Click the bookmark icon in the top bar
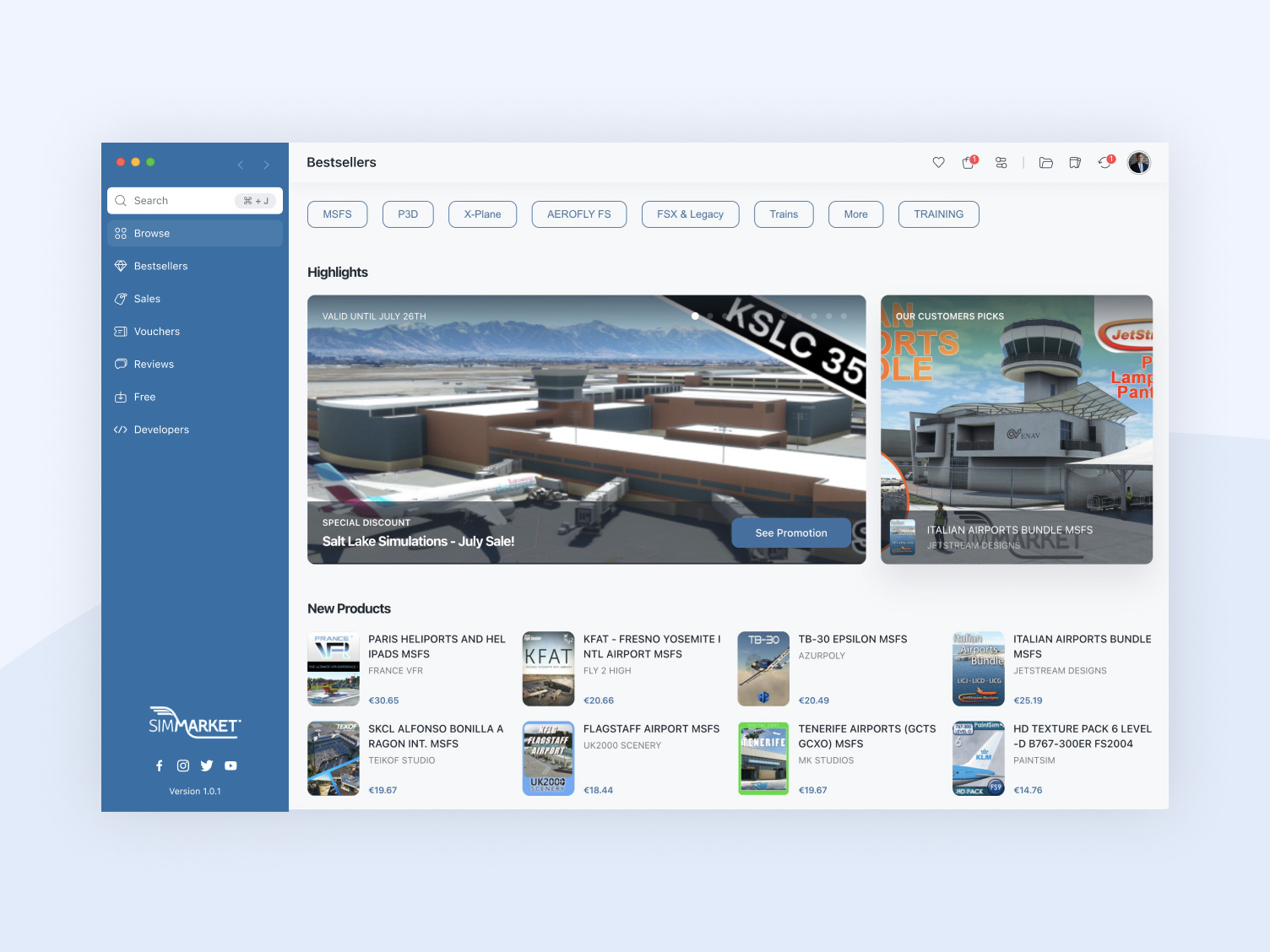 click(x=1074, y=162)
